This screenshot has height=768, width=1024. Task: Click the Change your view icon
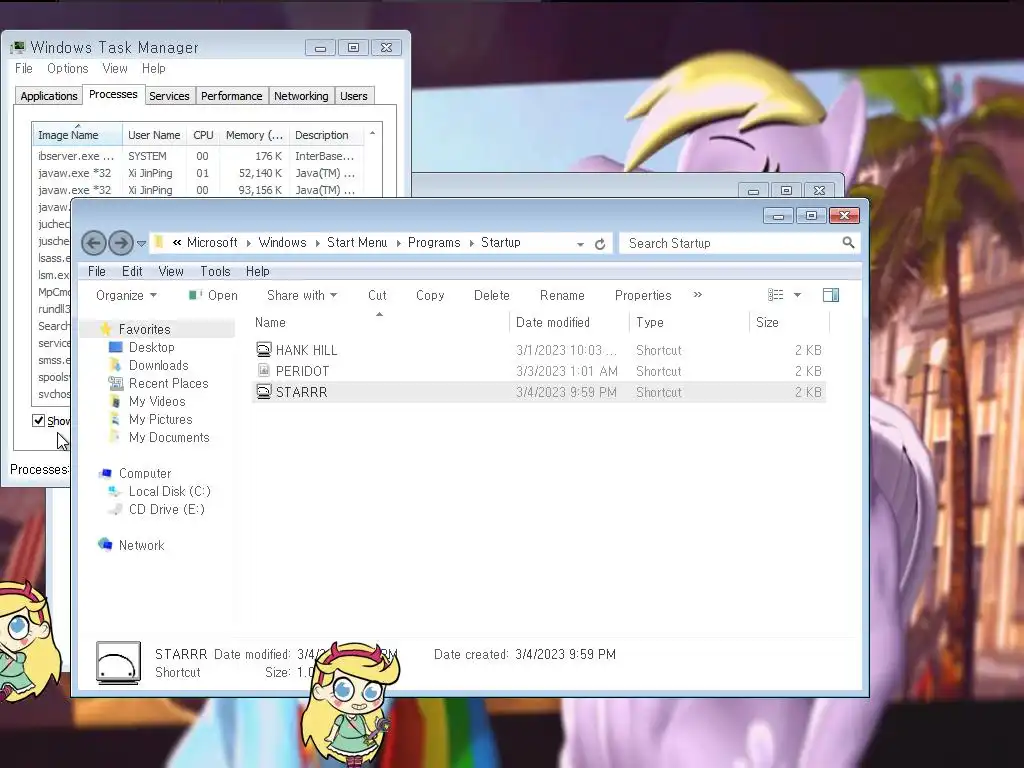tap(775, 295)
